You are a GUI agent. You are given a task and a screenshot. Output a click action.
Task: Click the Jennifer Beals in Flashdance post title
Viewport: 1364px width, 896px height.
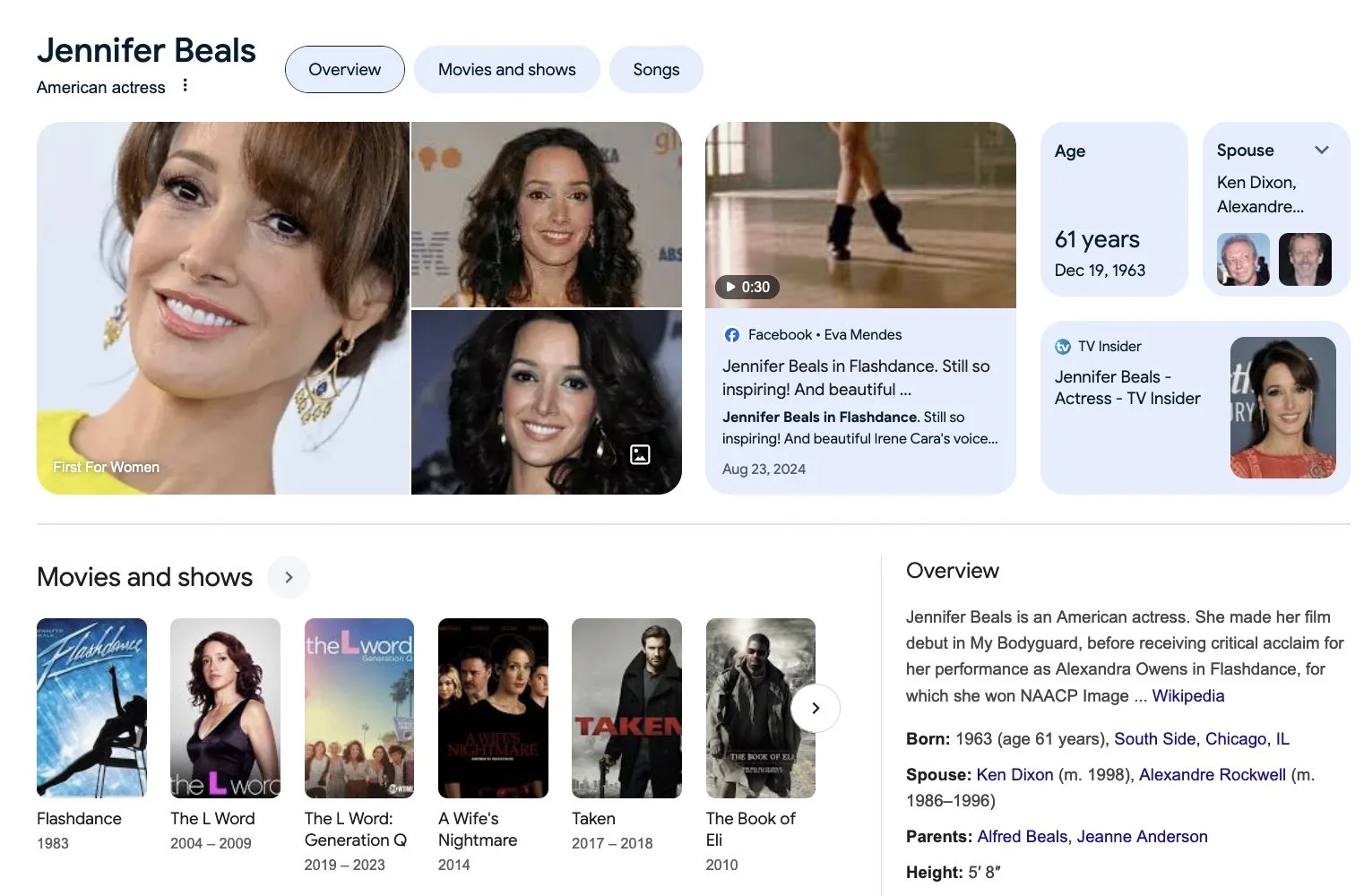(856, 377)
